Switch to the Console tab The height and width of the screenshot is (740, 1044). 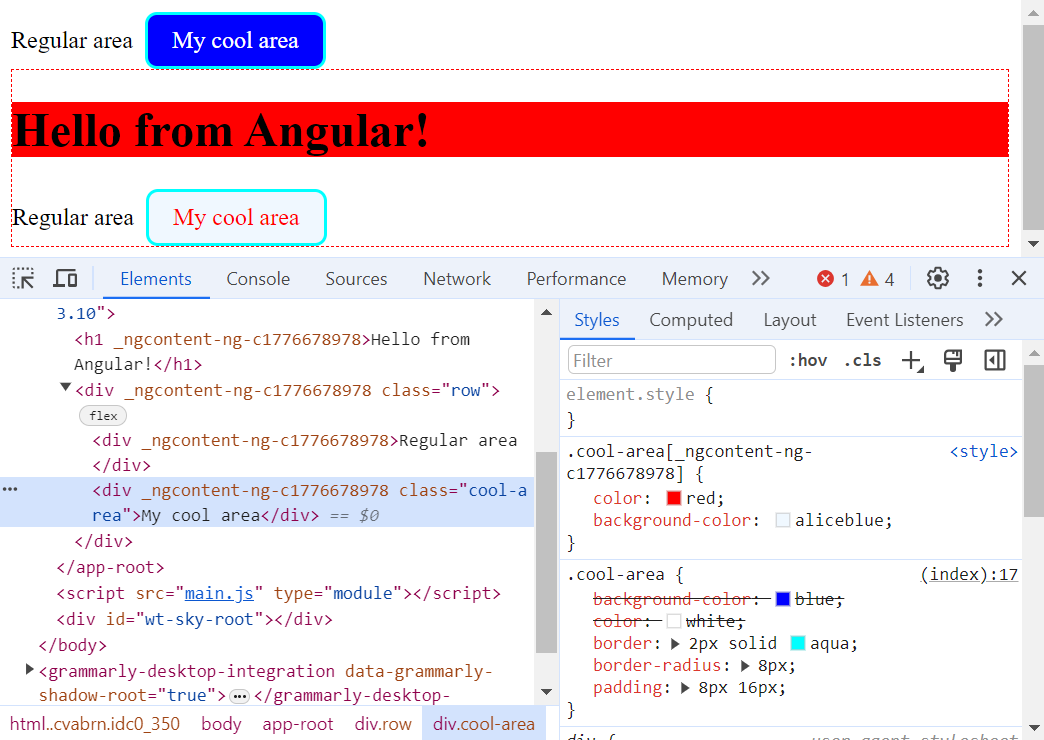pos(258,278)
